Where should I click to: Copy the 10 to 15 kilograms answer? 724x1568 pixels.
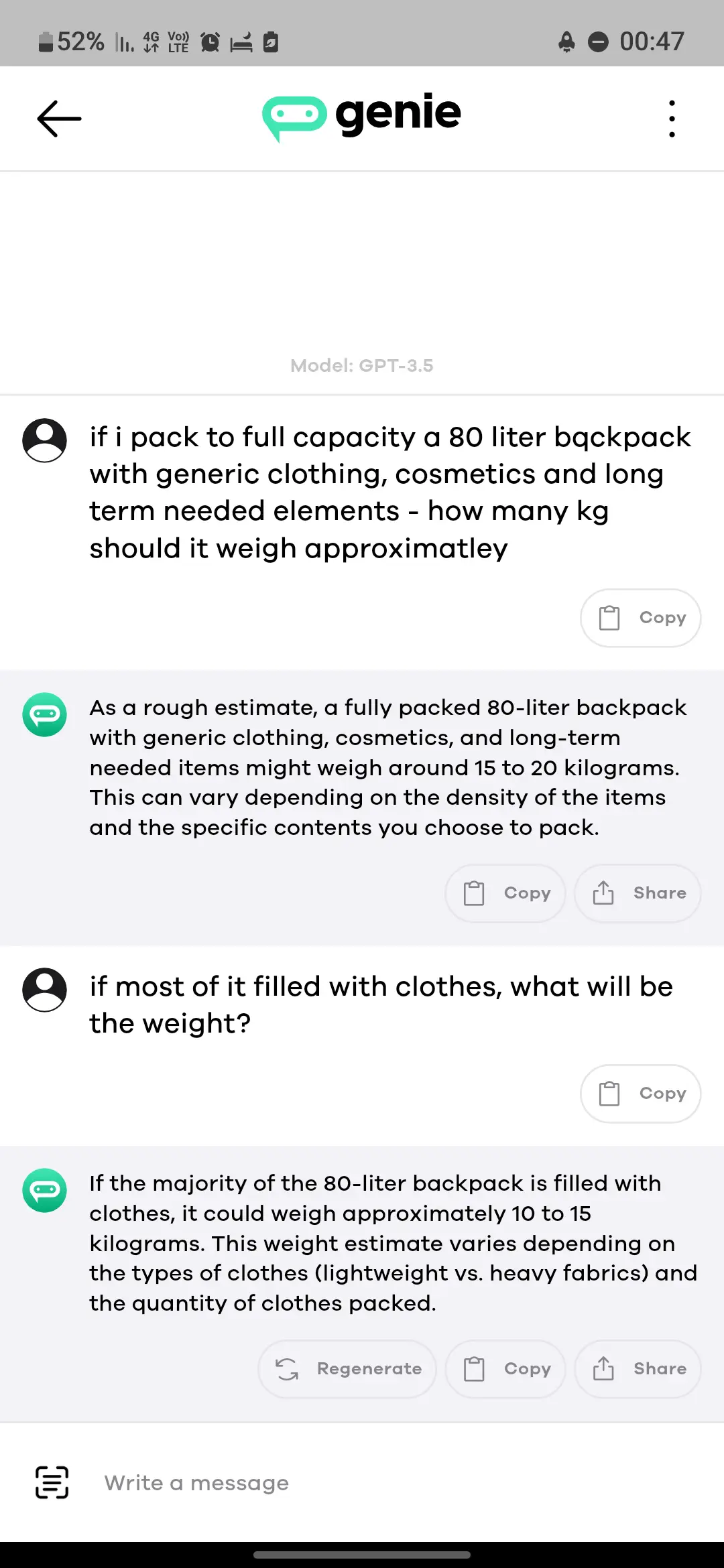[x=505, y=1369]
